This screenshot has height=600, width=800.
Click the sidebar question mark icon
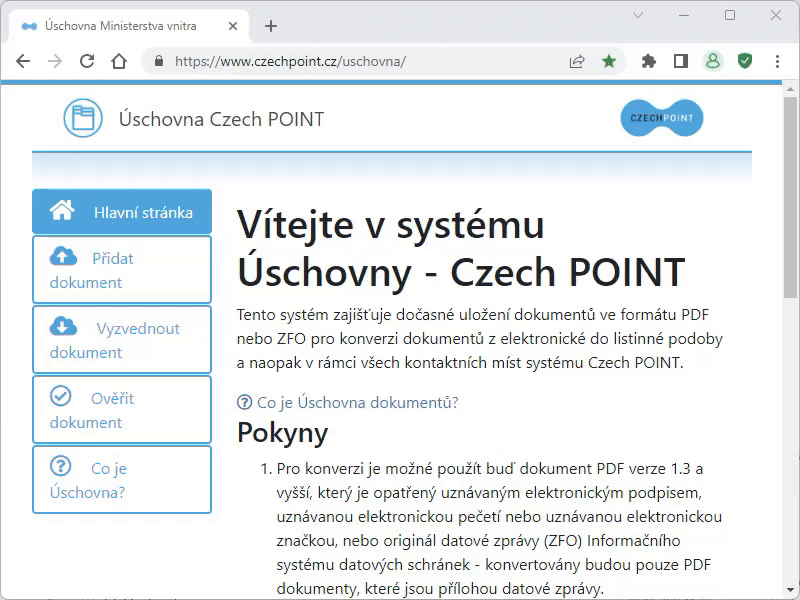click(x=61, y=466)
